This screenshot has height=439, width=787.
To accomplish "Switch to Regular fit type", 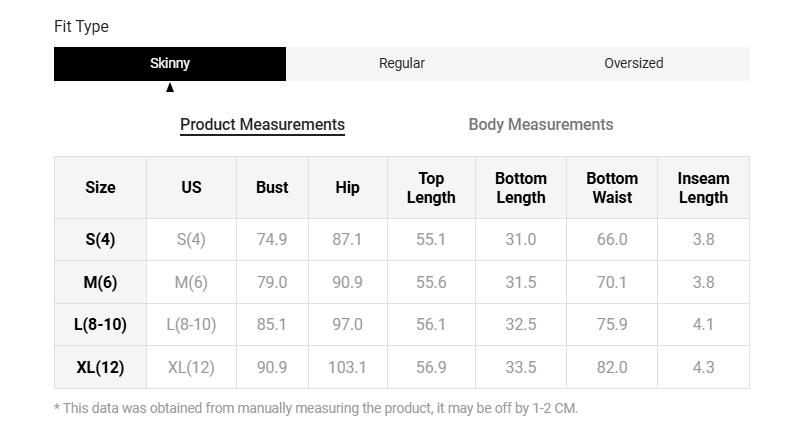I will pos(401,63).
